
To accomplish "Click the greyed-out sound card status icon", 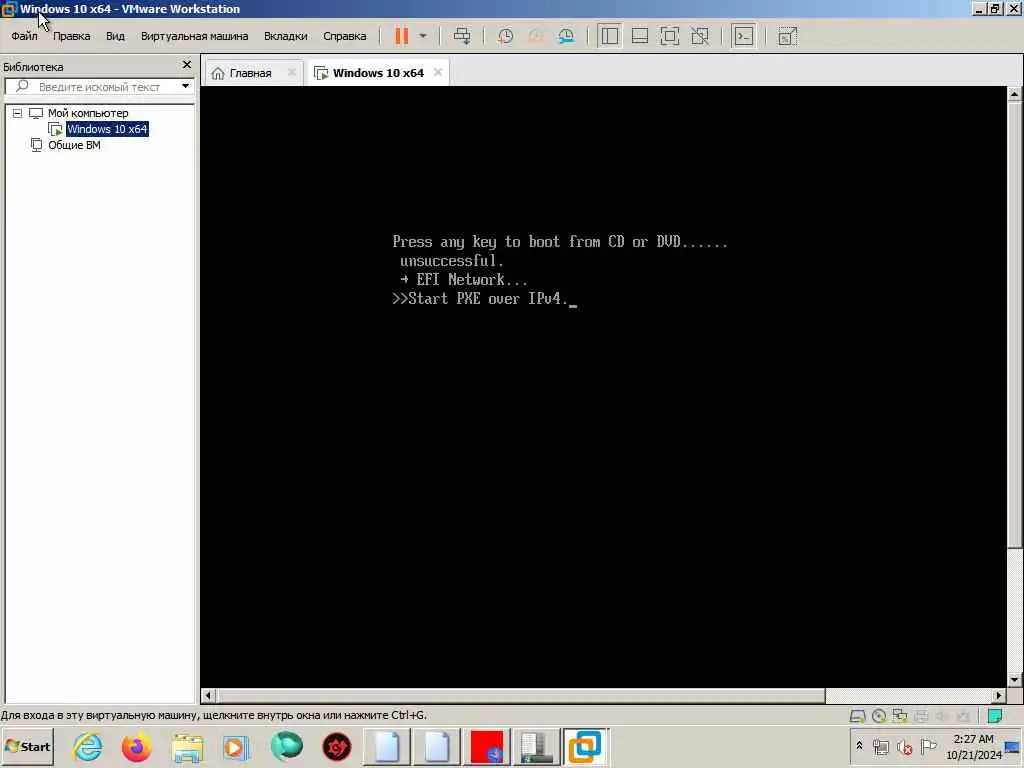I will point(942,716).
